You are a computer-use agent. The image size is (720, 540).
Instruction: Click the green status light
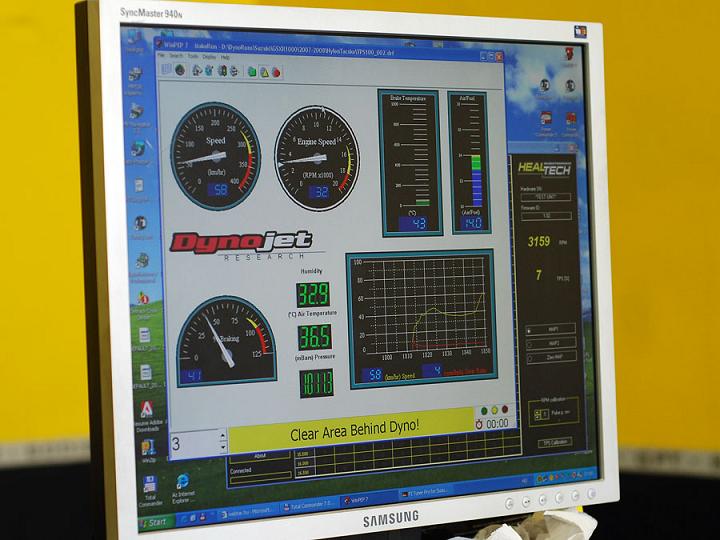pos(484,411)
